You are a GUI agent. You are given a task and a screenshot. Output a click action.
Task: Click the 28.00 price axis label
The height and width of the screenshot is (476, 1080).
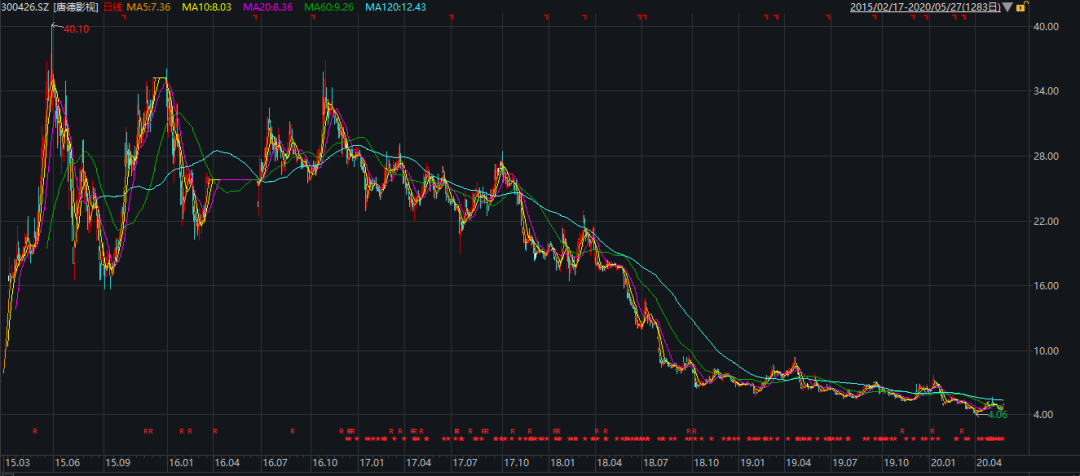pos(1045,156)
